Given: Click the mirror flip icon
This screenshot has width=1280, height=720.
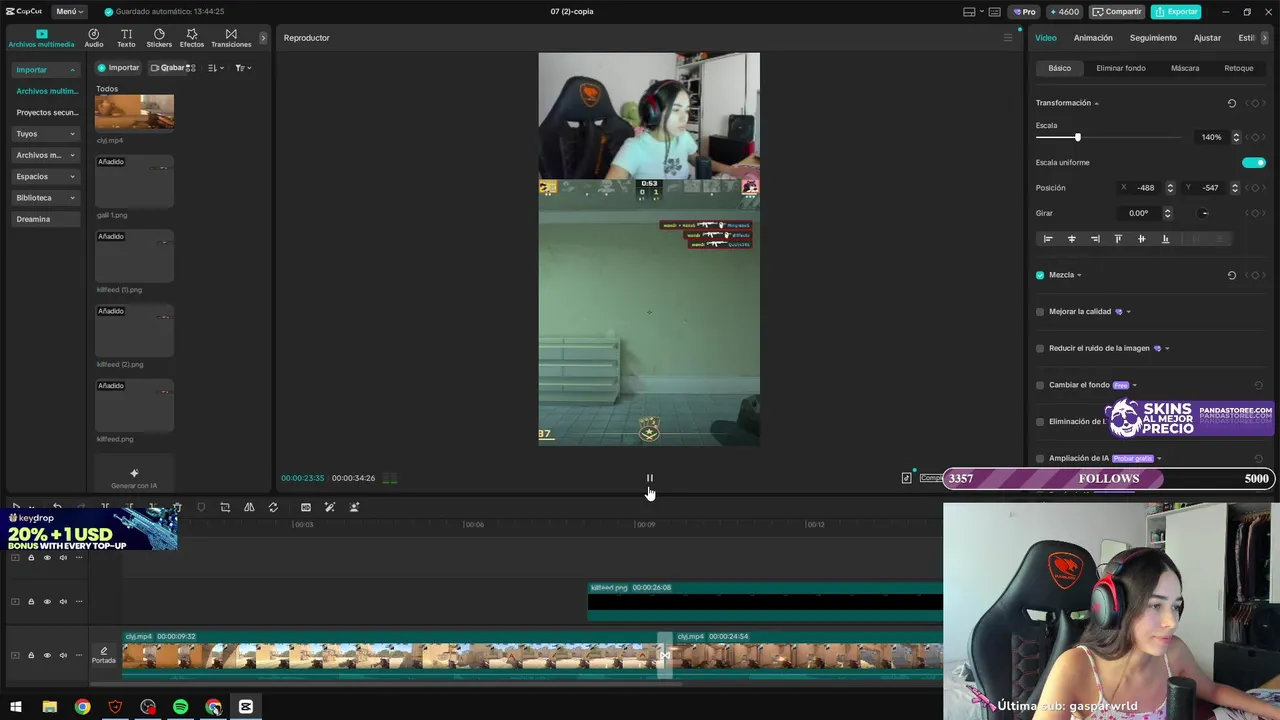Looking at the screenshot, I should pyautogui.click(x=249, y=507).
